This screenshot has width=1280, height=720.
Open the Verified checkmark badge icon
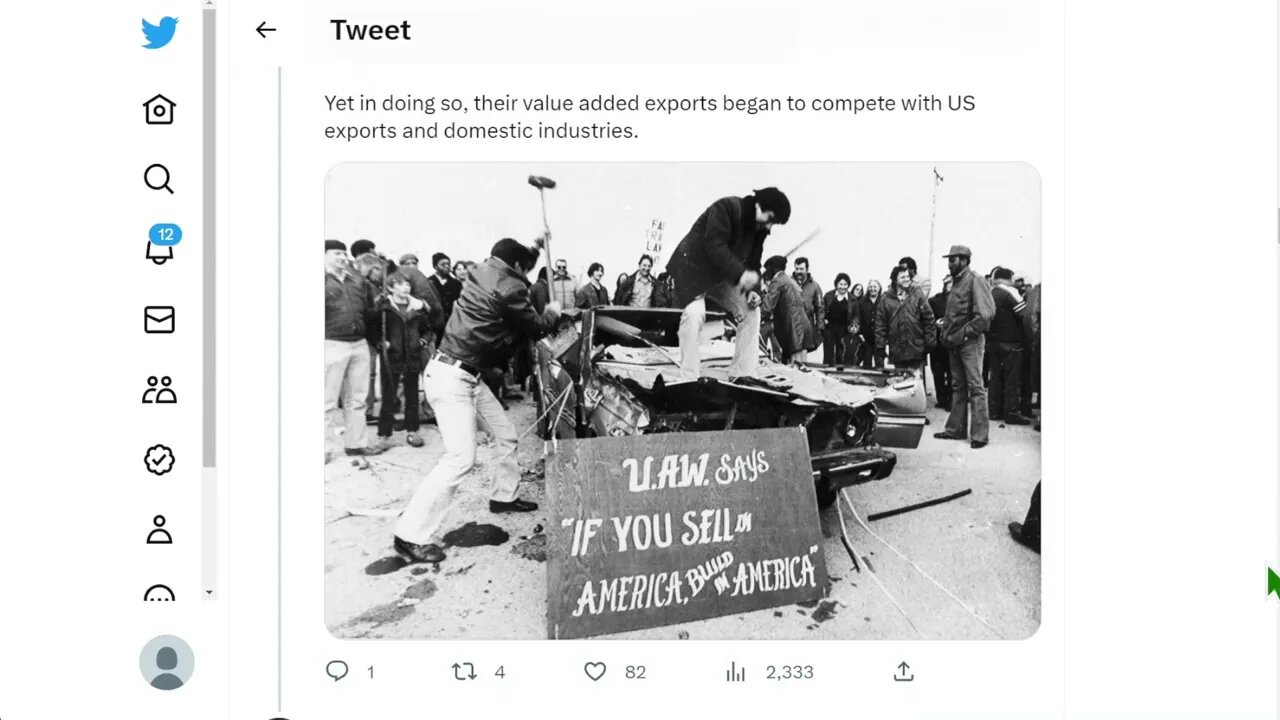click(159, 459)
